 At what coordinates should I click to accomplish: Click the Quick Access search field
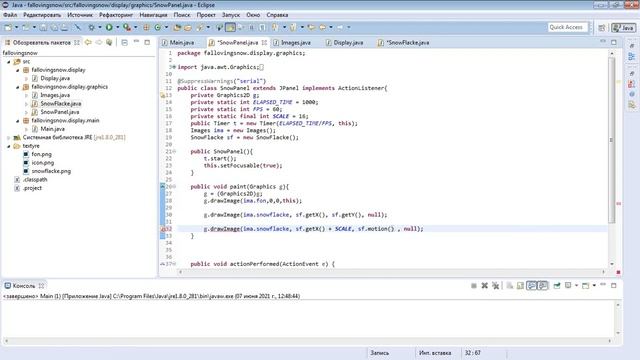(568, 27)
